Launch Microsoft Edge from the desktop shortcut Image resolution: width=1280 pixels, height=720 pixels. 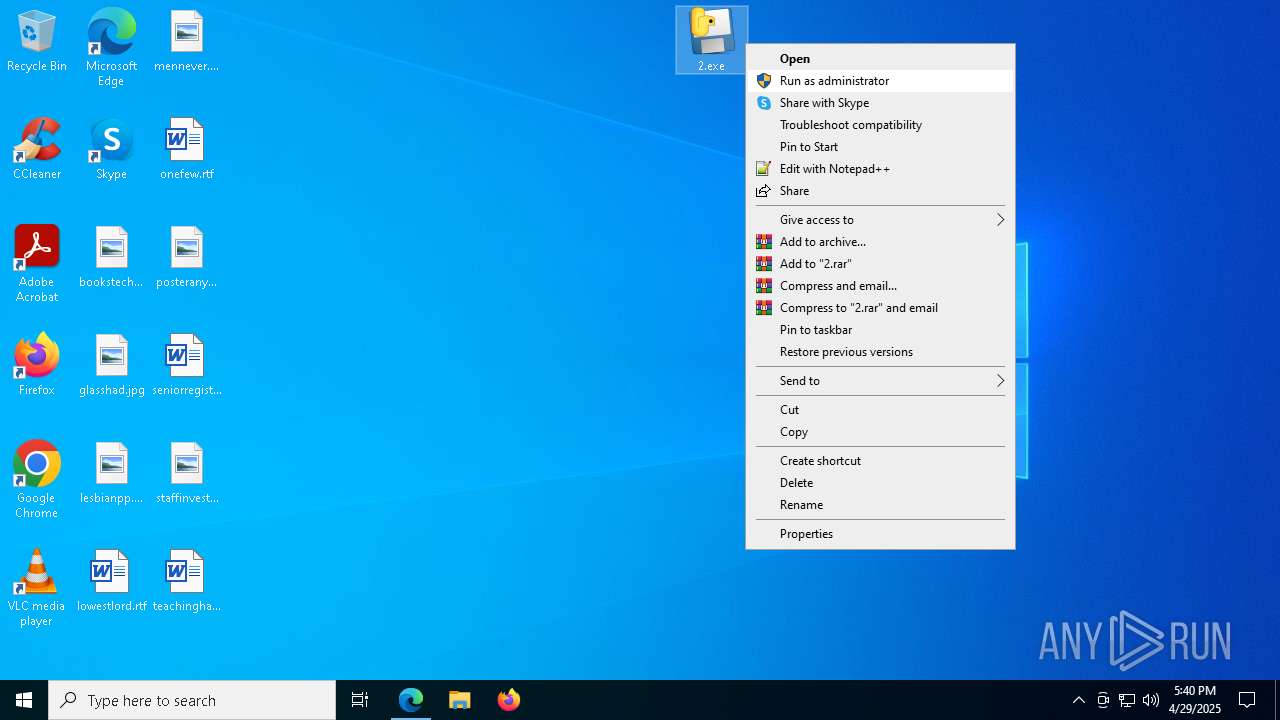[111, 47]
